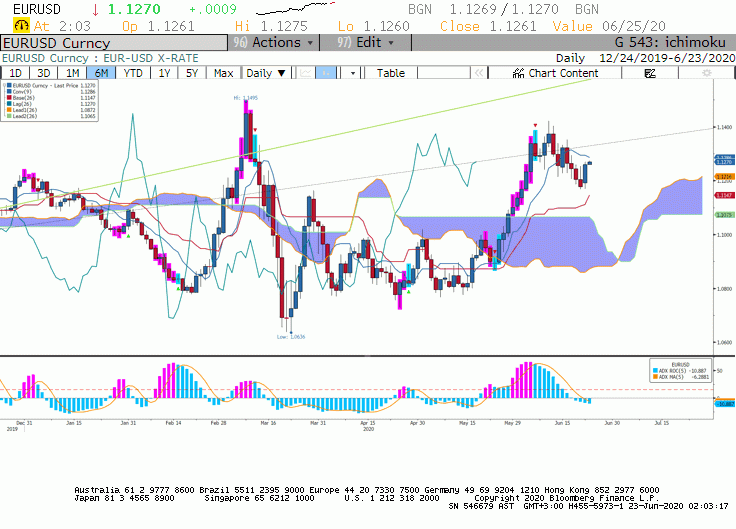
Task: Click ADX MA(5) legend entry in lower panel
Action: [680, 376]
